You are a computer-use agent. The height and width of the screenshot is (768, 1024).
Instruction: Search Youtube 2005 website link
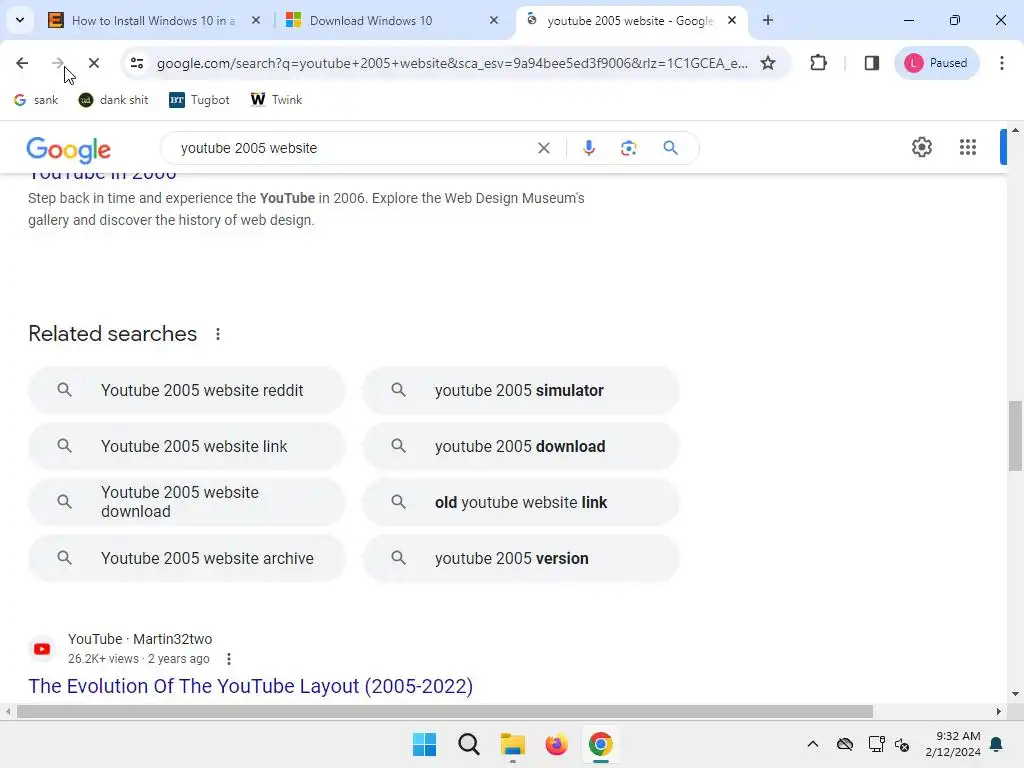pyautogui.click(x=187, y=447)
